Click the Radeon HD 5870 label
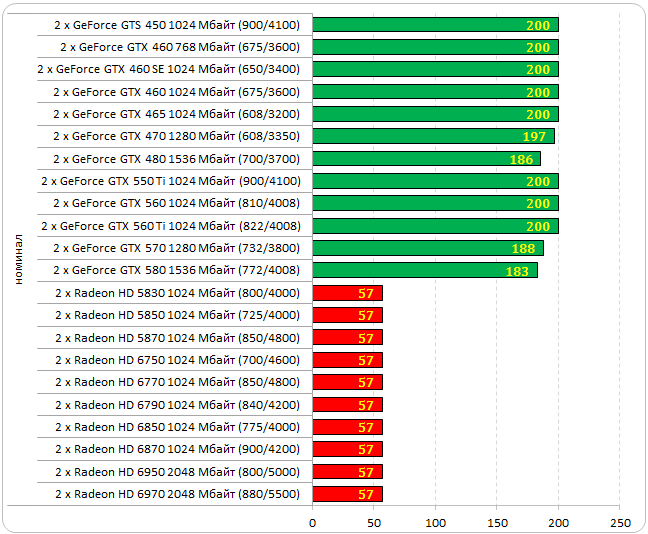648x534 pixels. (x=178, y=338)
